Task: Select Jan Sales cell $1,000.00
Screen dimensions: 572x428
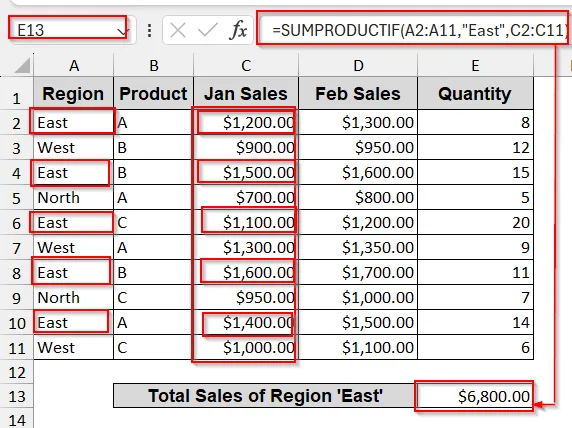Action: click(246, 347)
